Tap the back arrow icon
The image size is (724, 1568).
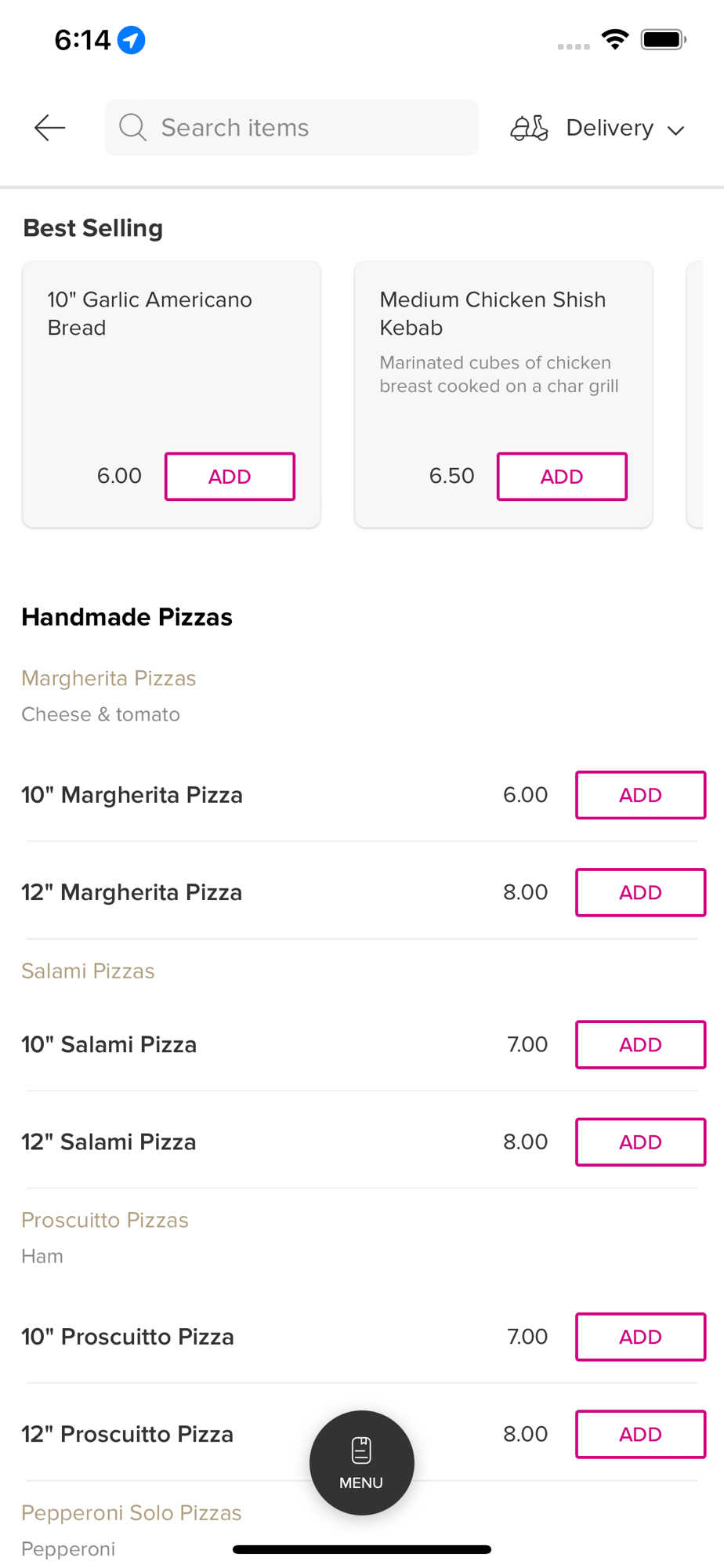(x=49, y=128)
